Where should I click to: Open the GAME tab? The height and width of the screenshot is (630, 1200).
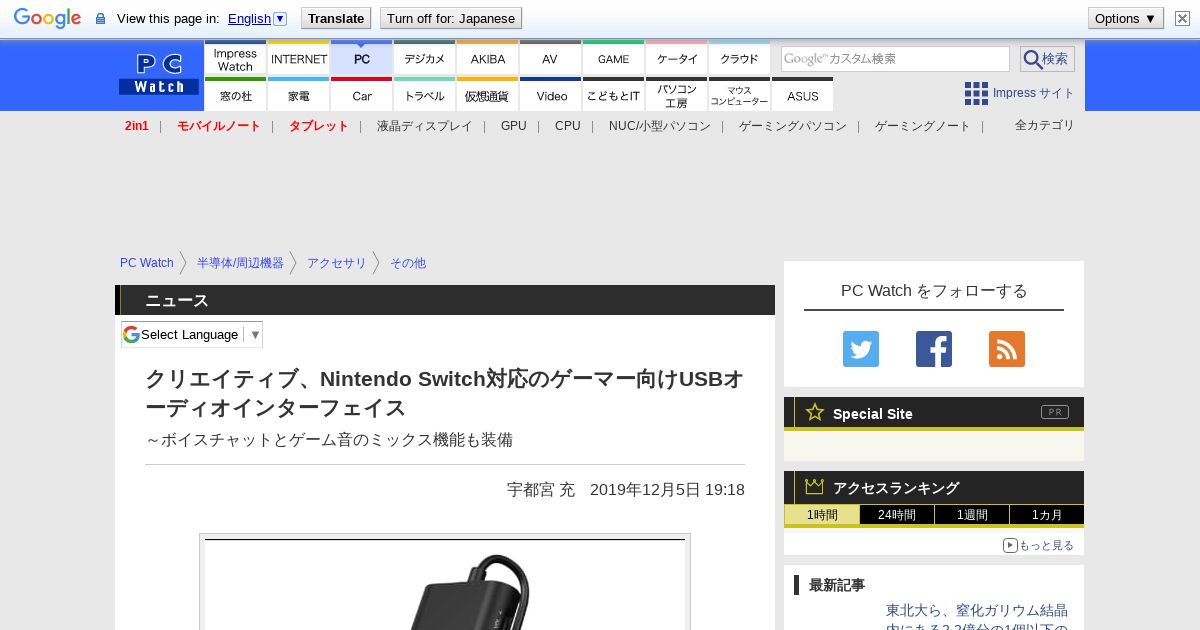point(613,58)
